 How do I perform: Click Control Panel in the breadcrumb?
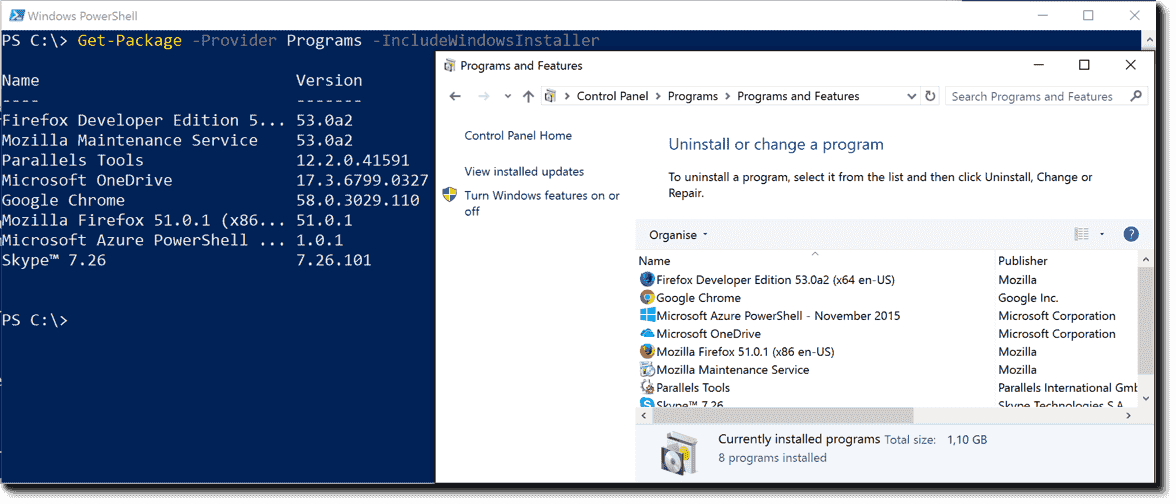click(x=613, y=97)
